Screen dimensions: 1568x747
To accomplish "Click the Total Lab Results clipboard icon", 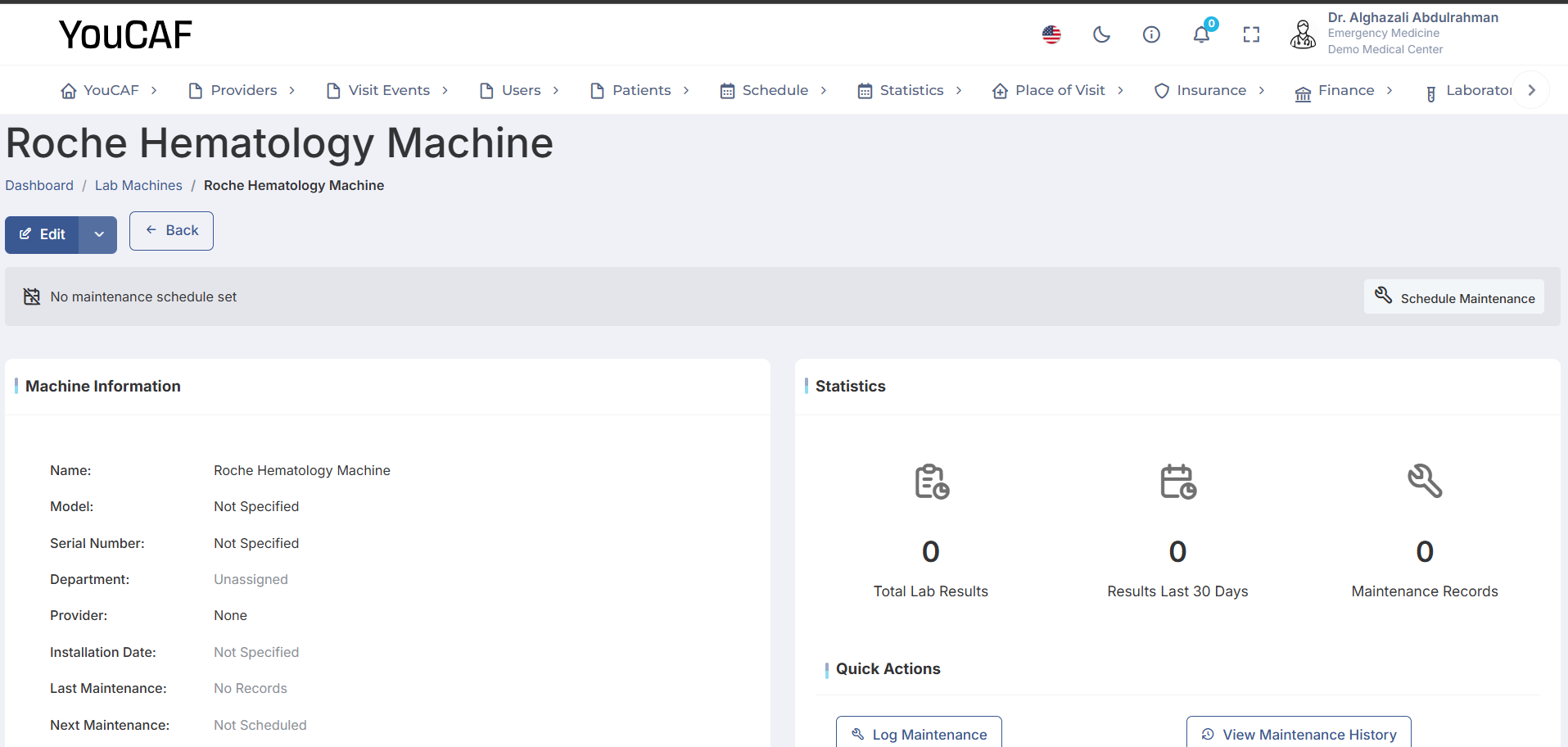I will pos(931,482).
